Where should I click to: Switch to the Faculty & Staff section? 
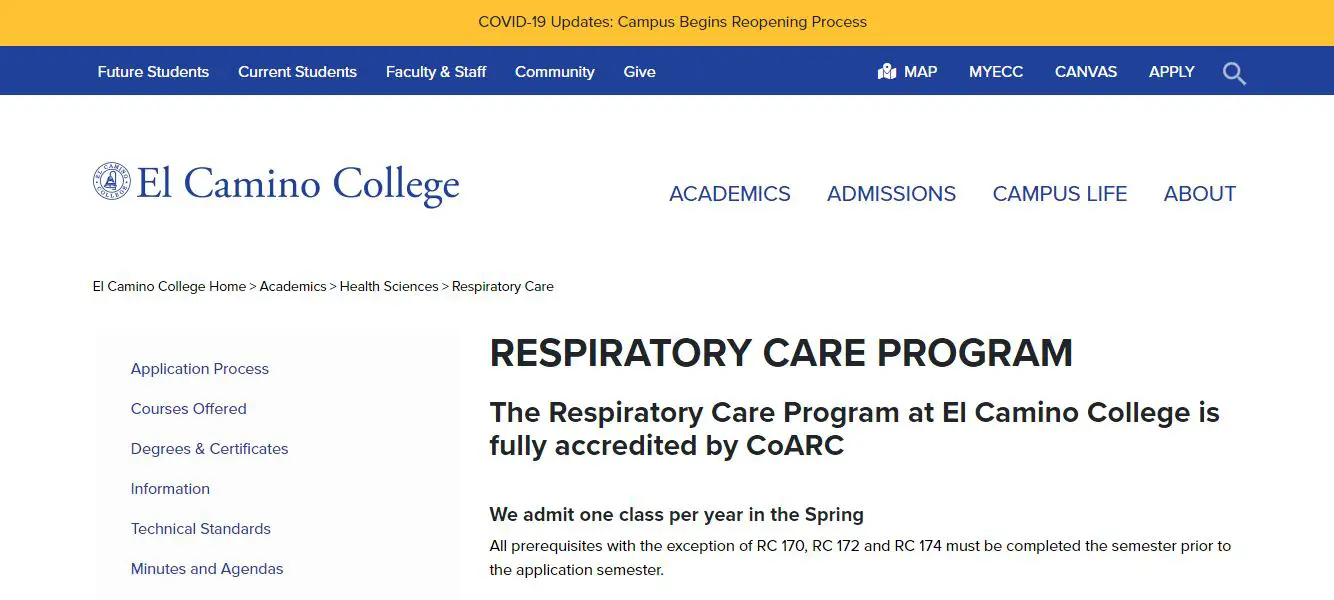pyautogui.click(x=435, y=71)
